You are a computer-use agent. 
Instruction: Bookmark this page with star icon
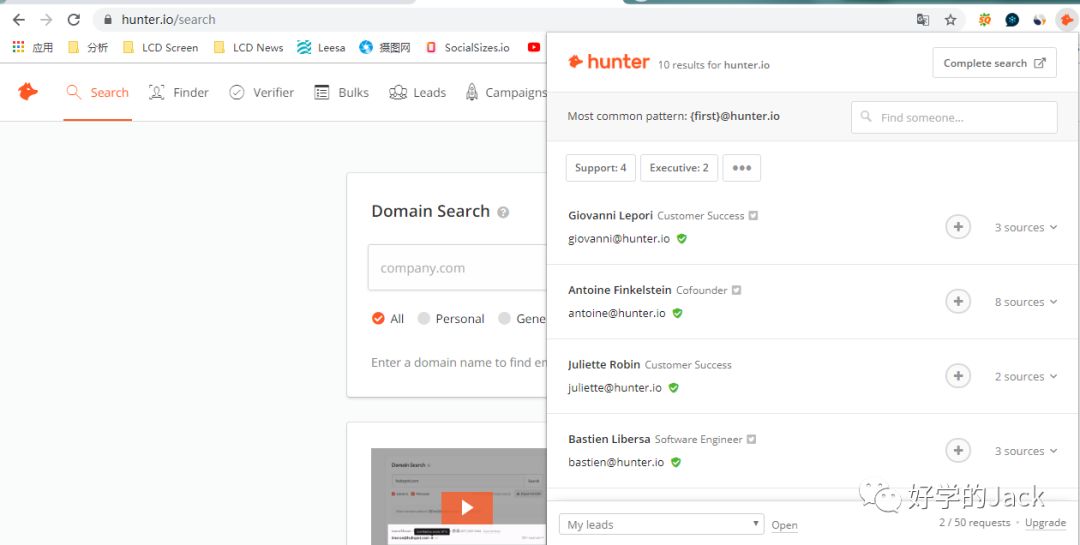pos(950,19)
